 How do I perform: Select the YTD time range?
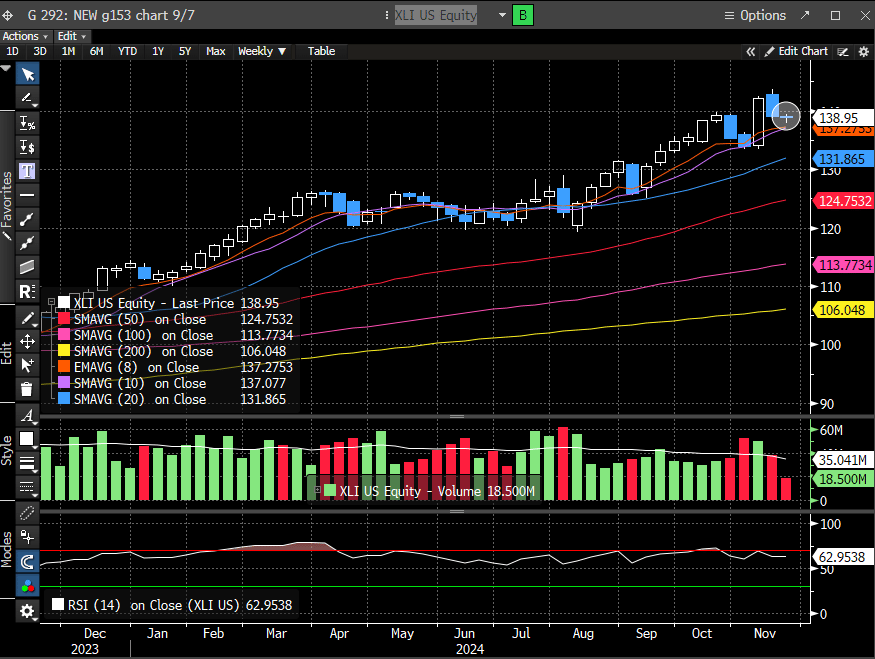pos(127,51)
